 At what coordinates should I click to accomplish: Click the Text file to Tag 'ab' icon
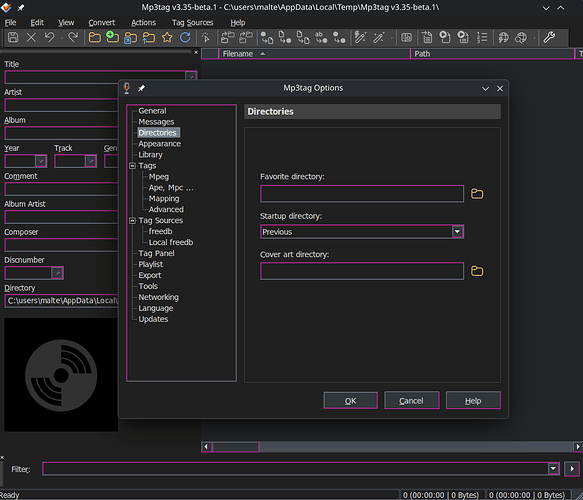321,38
